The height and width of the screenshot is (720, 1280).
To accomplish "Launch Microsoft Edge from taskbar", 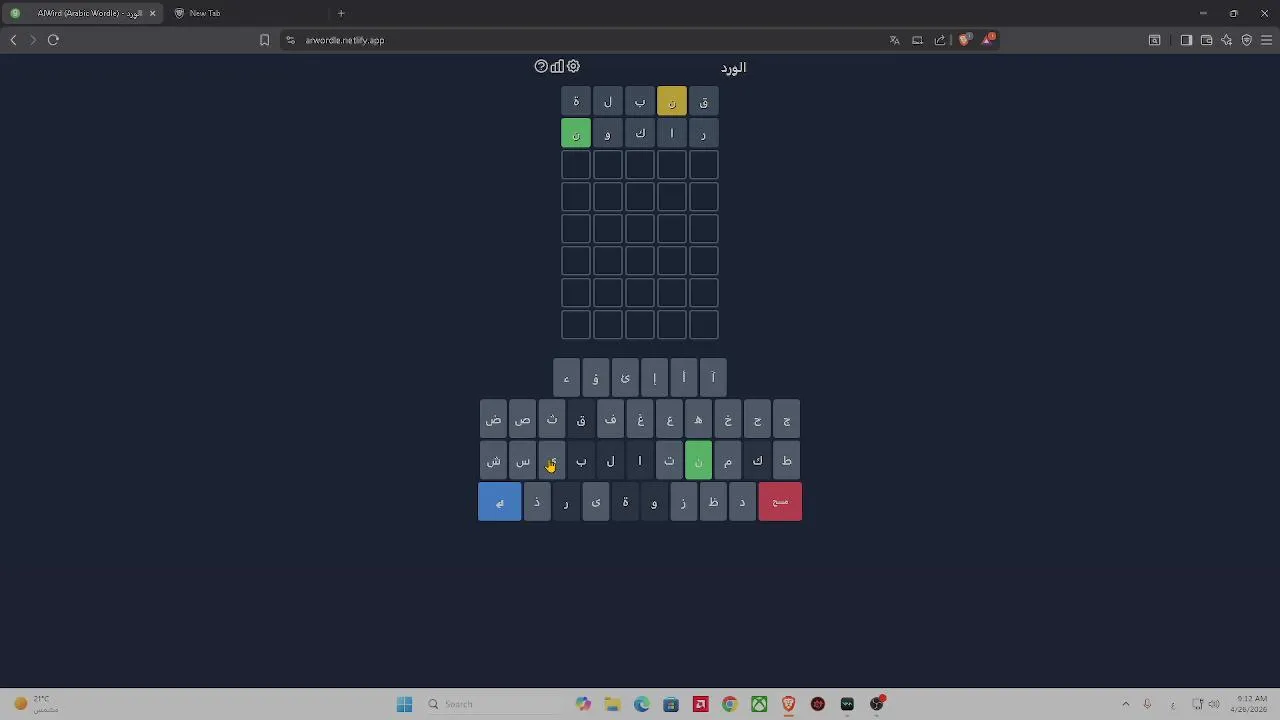I will click(641, 704).
